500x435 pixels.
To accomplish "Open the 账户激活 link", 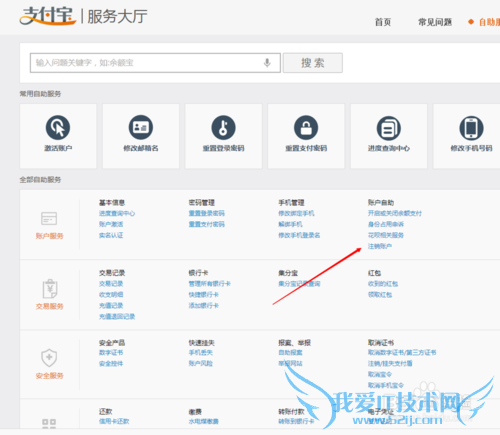I will coord(111,224).
